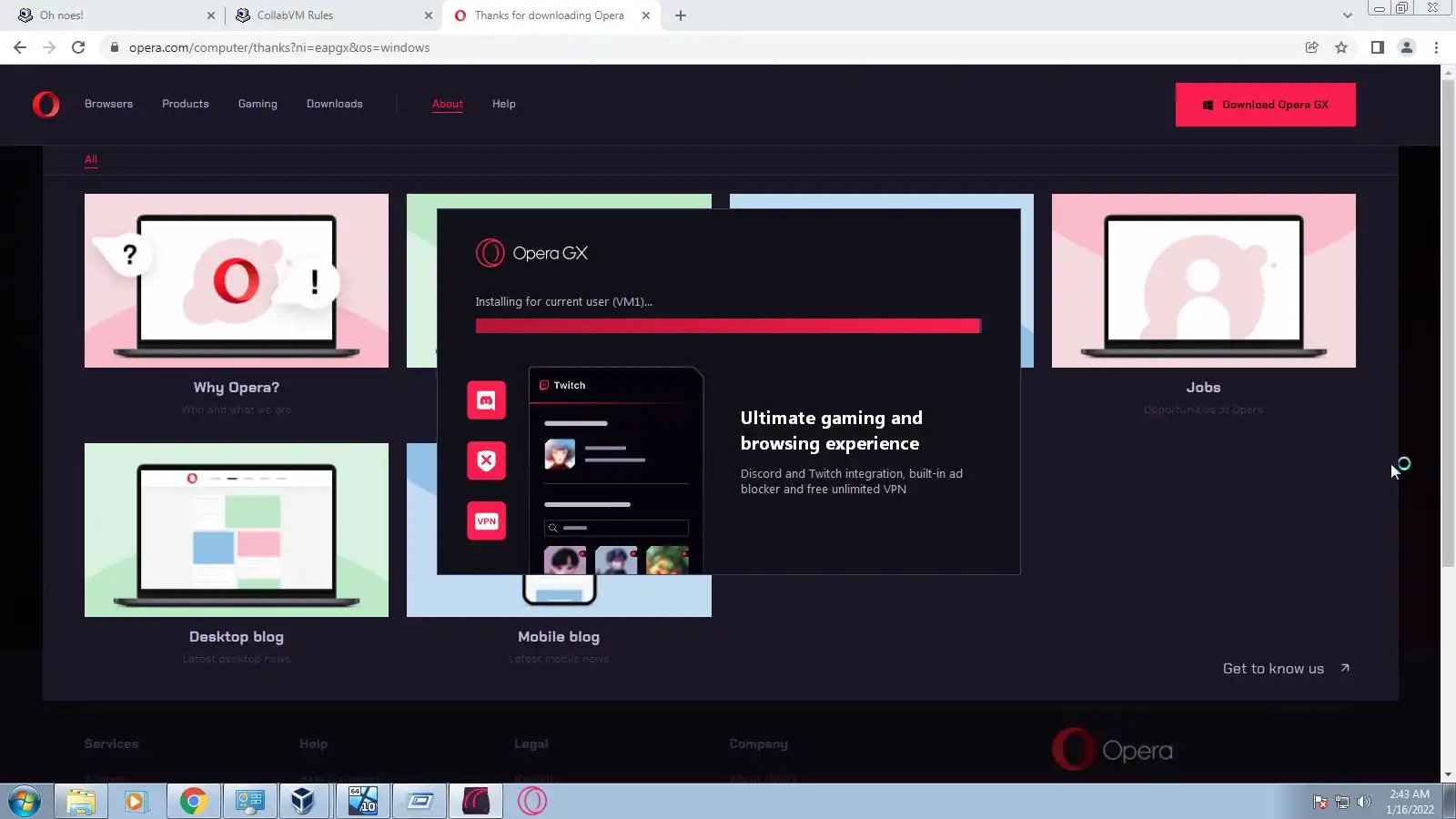Image resolution: width=1456 pixels, height=819 pixels.
Task: Click the "Company" footer heading
Action: 758,743
